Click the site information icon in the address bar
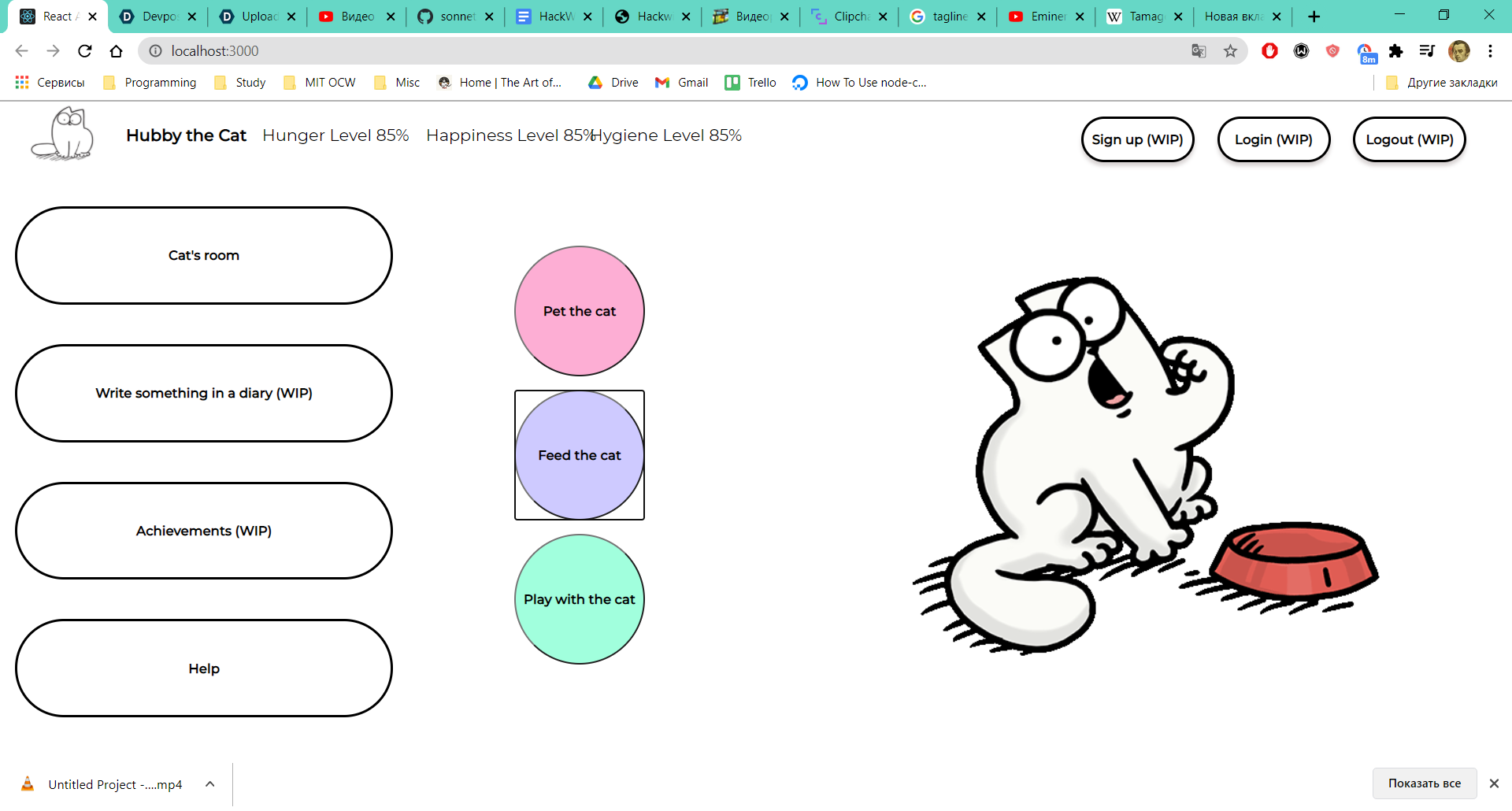 156,51
